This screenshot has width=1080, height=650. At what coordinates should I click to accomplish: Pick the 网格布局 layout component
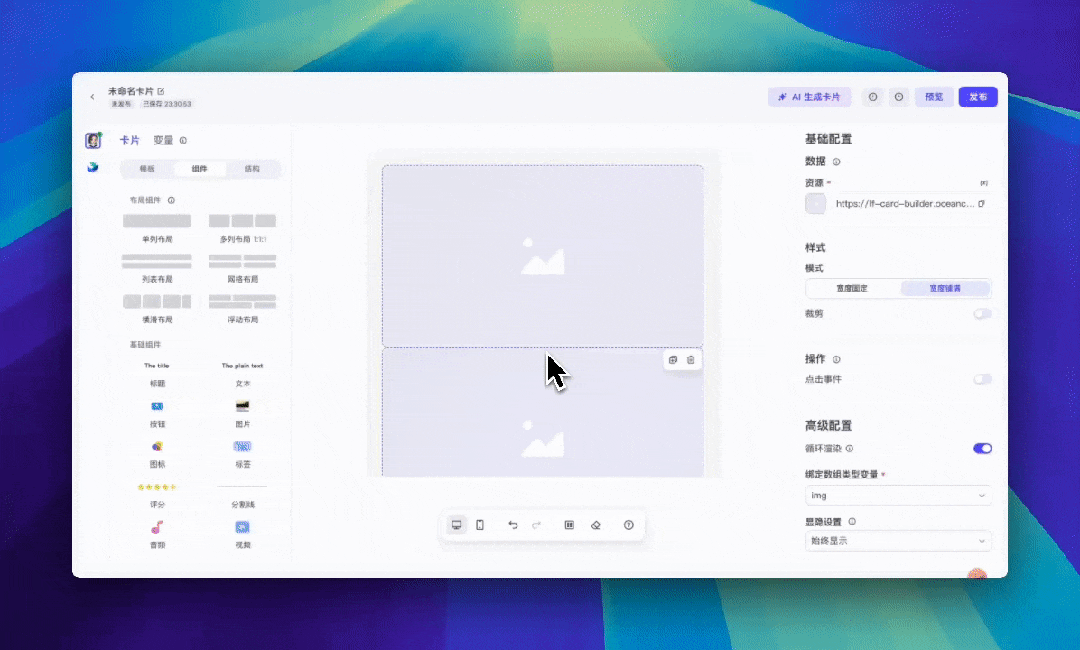[x=242, y=269]
